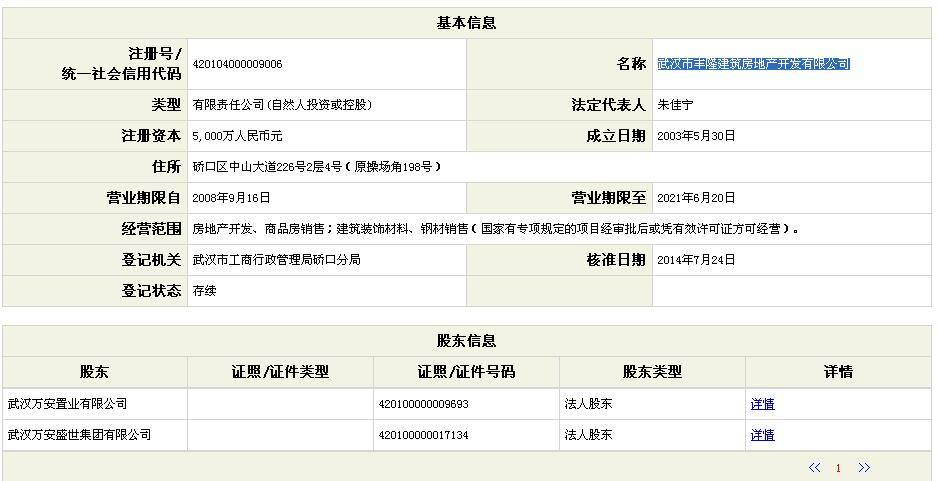938x481 pixels.
Task: Click registered capital 5,000万人民币元
Action: (x=237, y=136)
